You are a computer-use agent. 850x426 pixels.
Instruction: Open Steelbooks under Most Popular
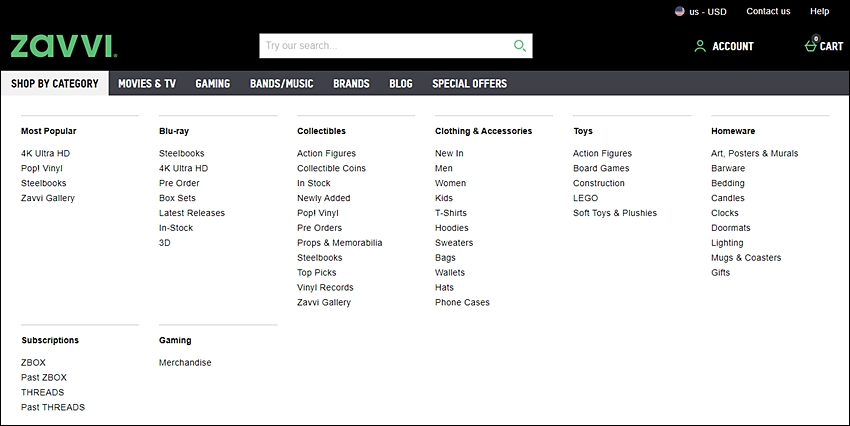(43, 183)
